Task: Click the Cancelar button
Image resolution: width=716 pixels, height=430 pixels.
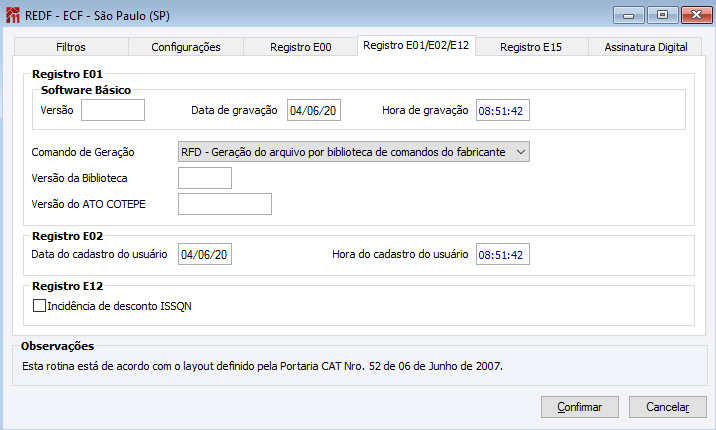Action: click(x=668, y=407)
